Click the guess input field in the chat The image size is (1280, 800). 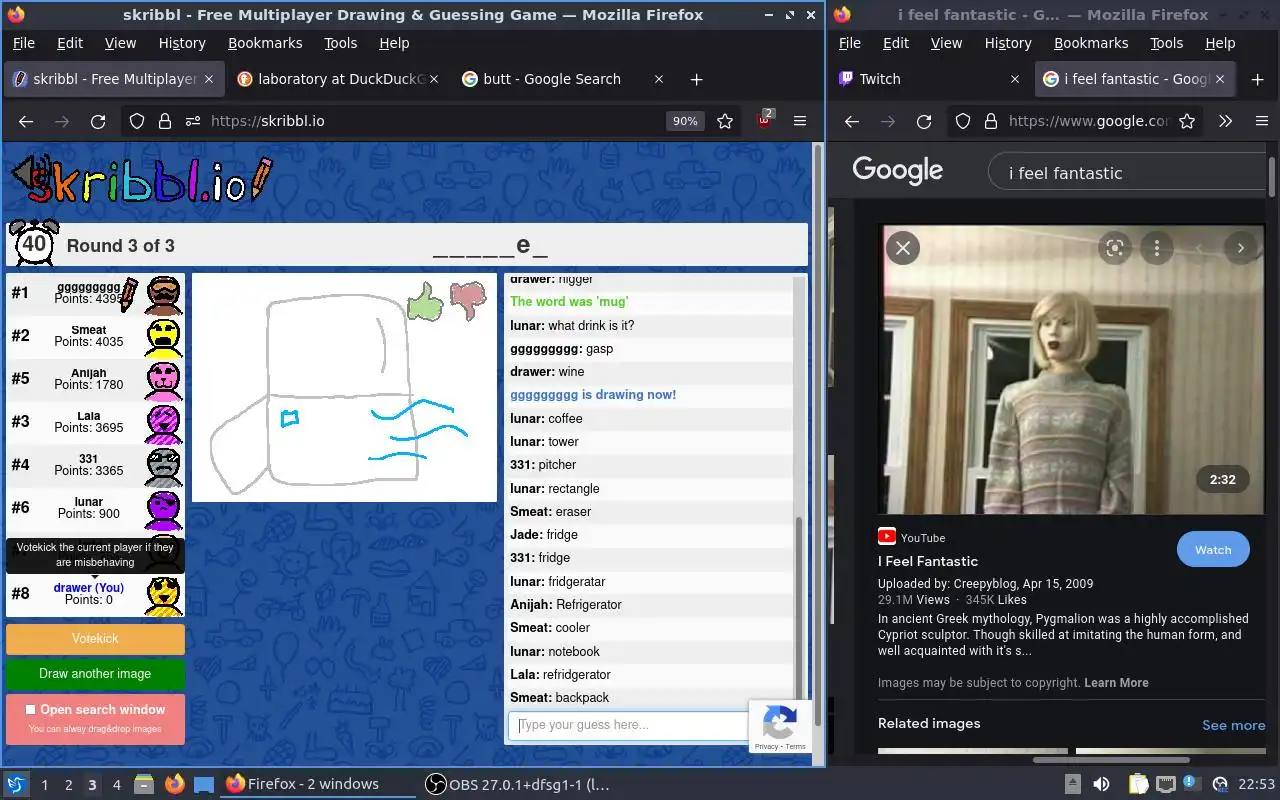click(x=628, y=725)
